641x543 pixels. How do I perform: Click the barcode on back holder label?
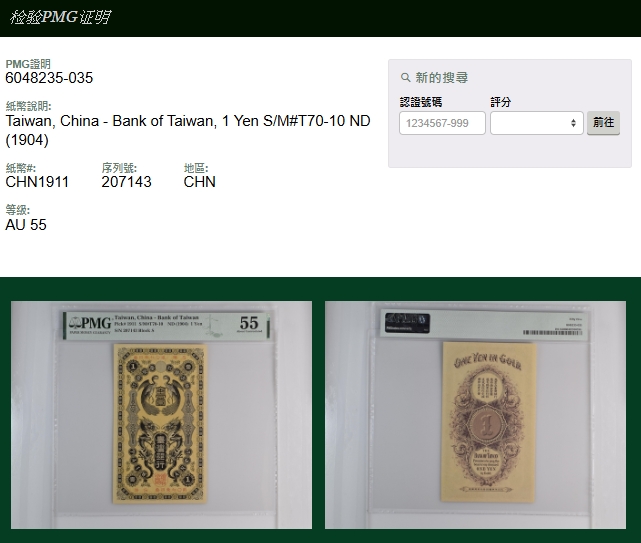point(552,332)
